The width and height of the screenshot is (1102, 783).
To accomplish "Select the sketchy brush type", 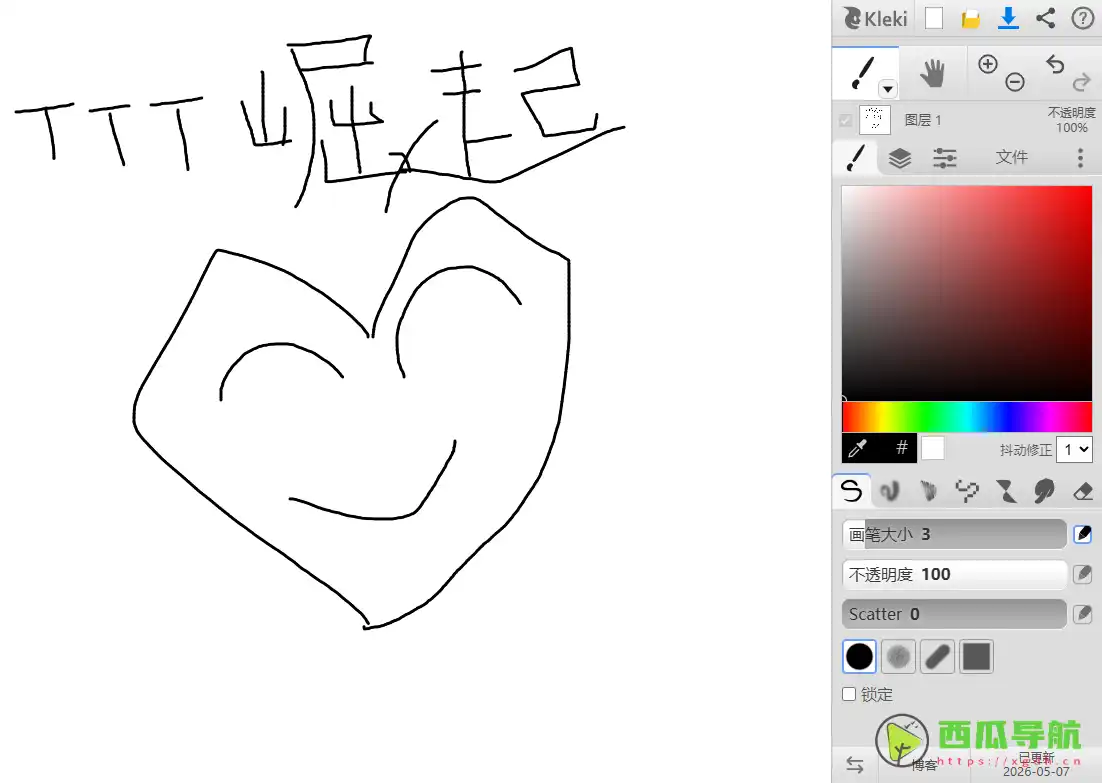I will coord(928,491).
